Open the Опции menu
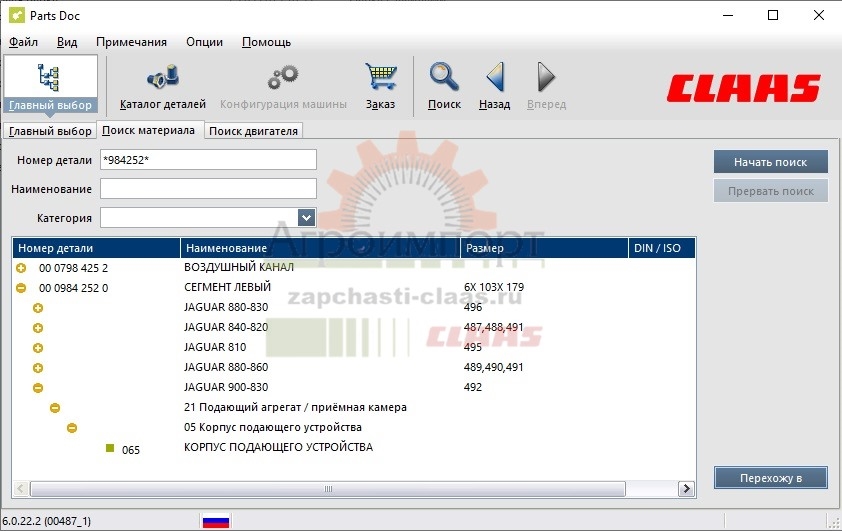 click(204, 42)
